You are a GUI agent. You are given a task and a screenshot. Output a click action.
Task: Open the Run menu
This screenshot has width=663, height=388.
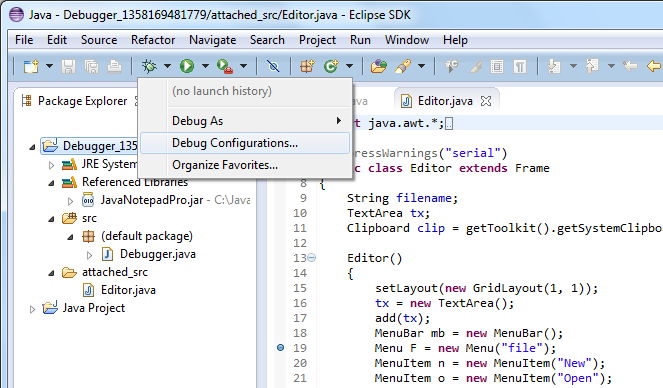360,40
